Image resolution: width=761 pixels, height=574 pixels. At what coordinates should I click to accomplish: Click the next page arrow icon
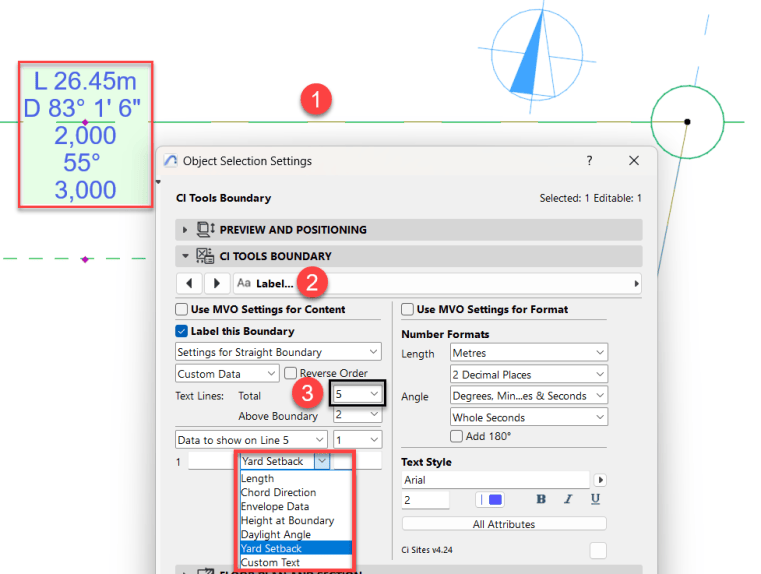[217, 284]
